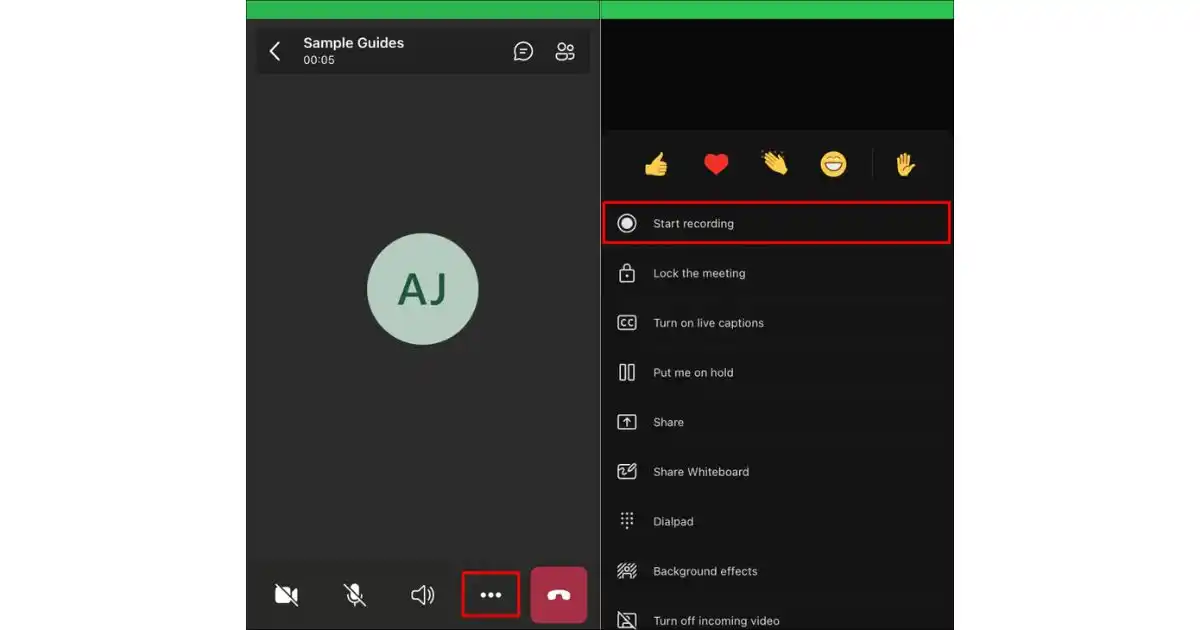Tap the Share option
The height and width of the screenshot is (630, 1200).
(x=776, y=422)
